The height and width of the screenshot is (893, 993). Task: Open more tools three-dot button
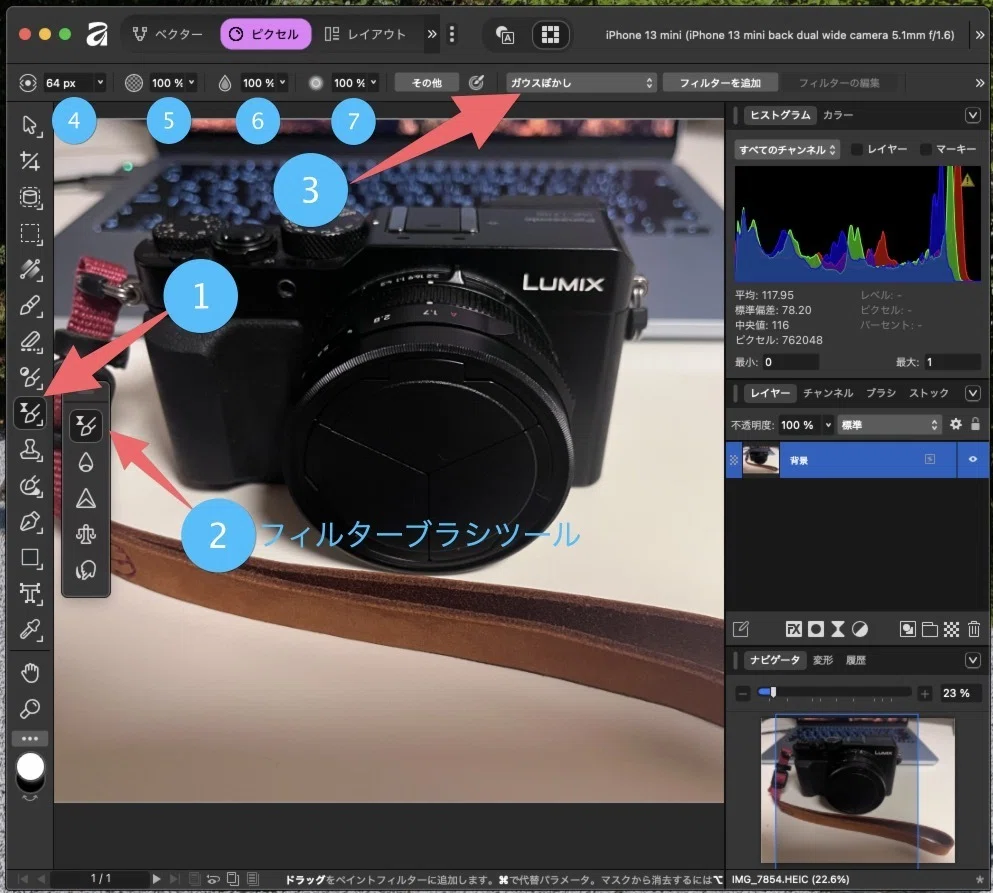point(30,738)
